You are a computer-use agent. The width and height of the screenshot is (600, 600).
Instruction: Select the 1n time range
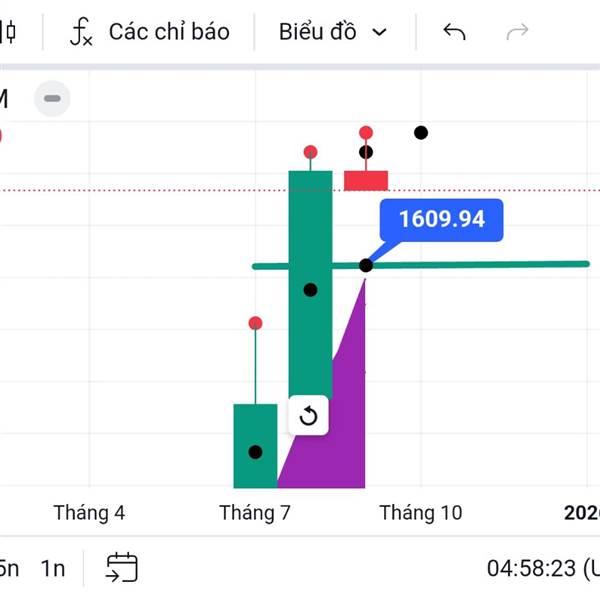point(53,568)
